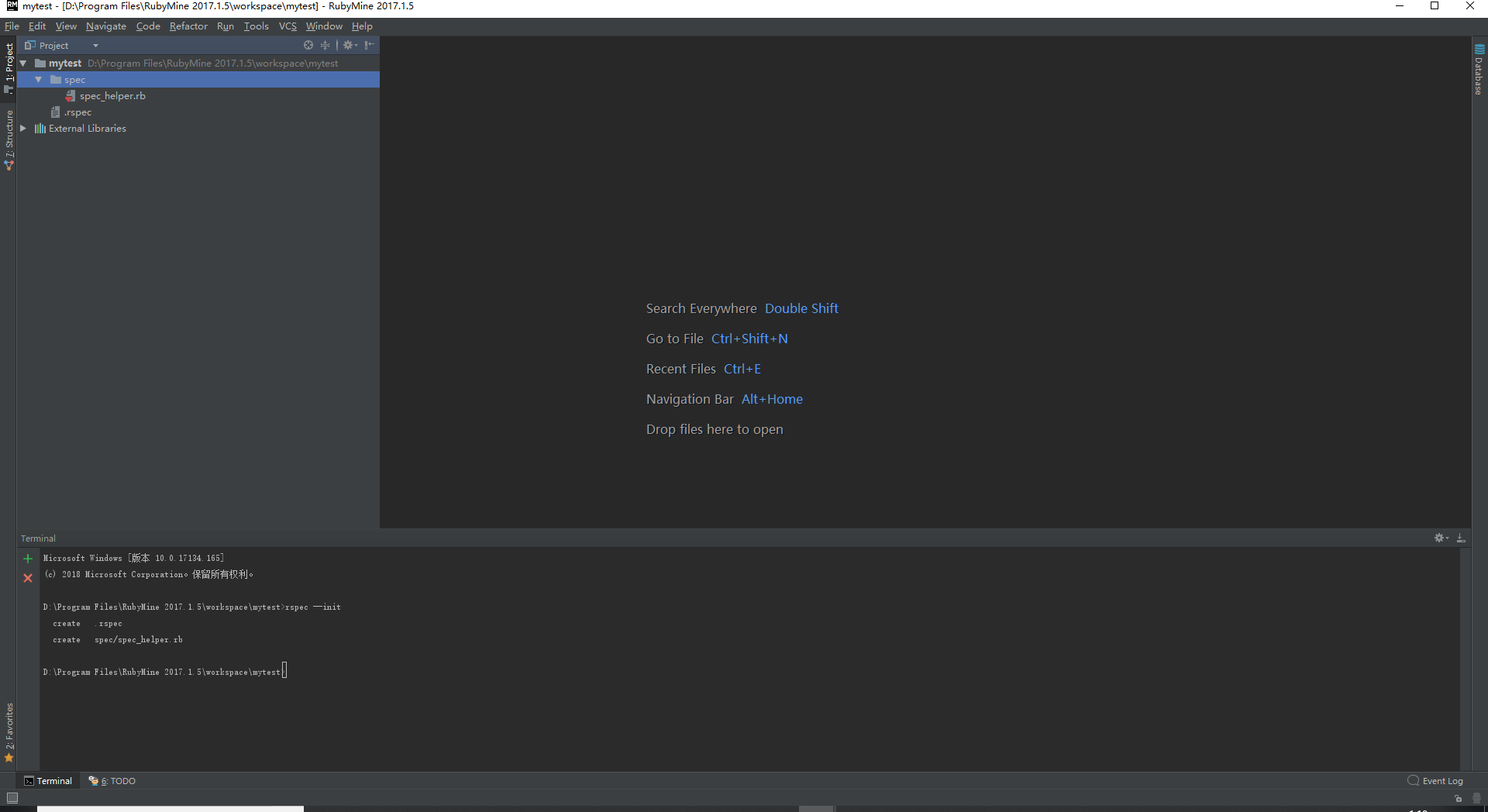Select the .rspec file in tree
The image size is (1488, 812).
(x=77, y=112)
